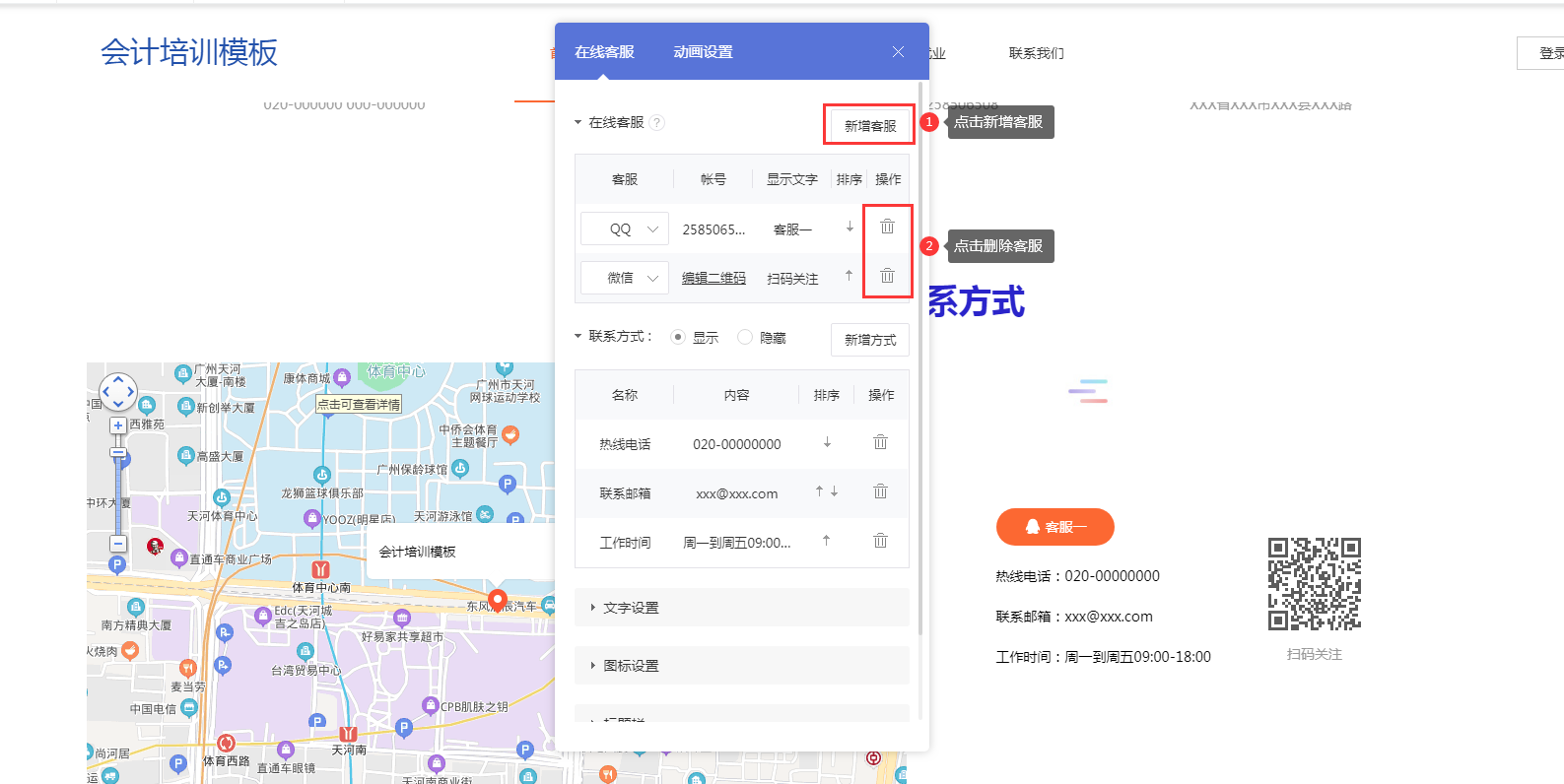Click 会计培训模板 site title

pos(189,52)
